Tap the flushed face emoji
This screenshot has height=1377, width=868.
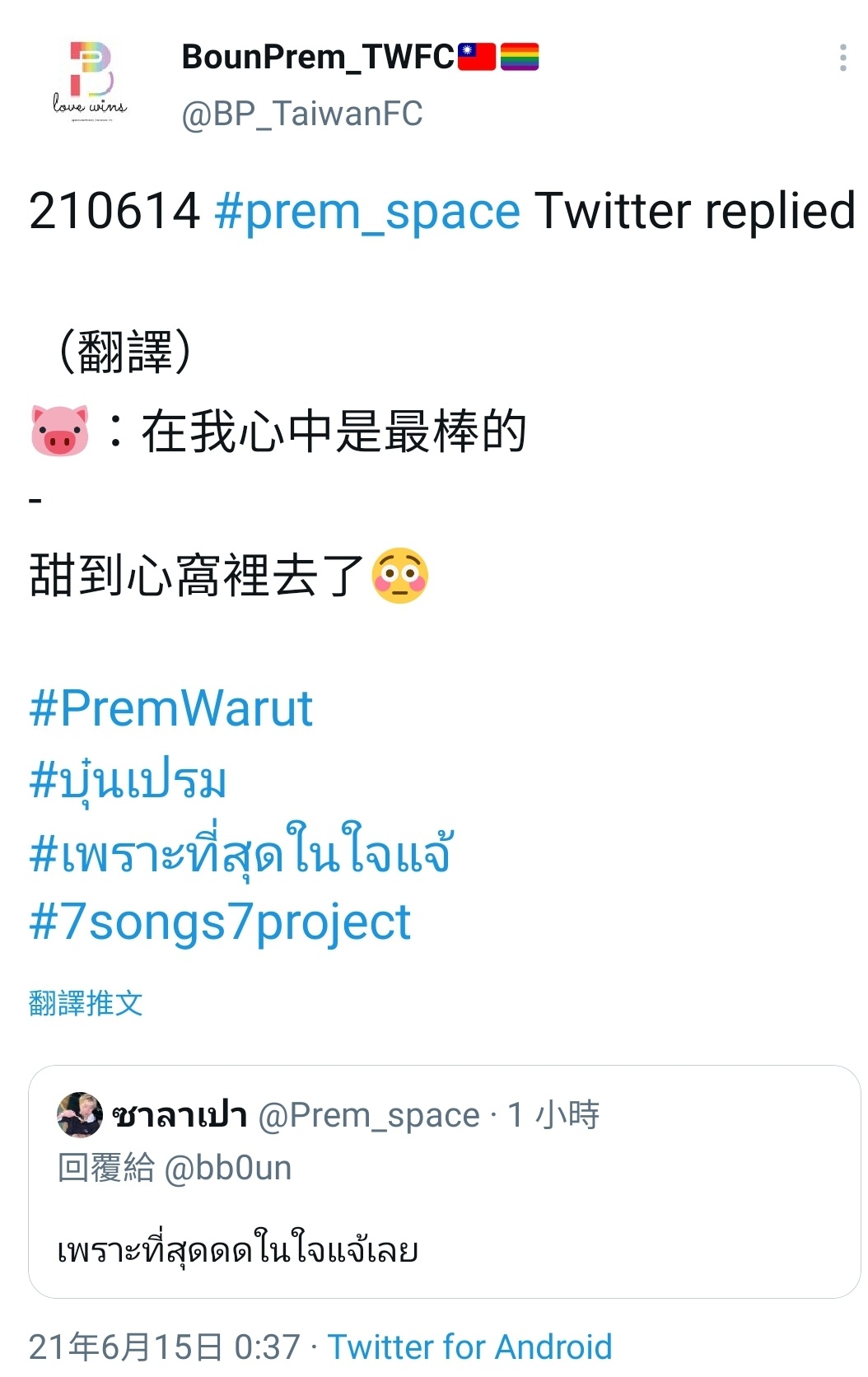tap(400, 575)
